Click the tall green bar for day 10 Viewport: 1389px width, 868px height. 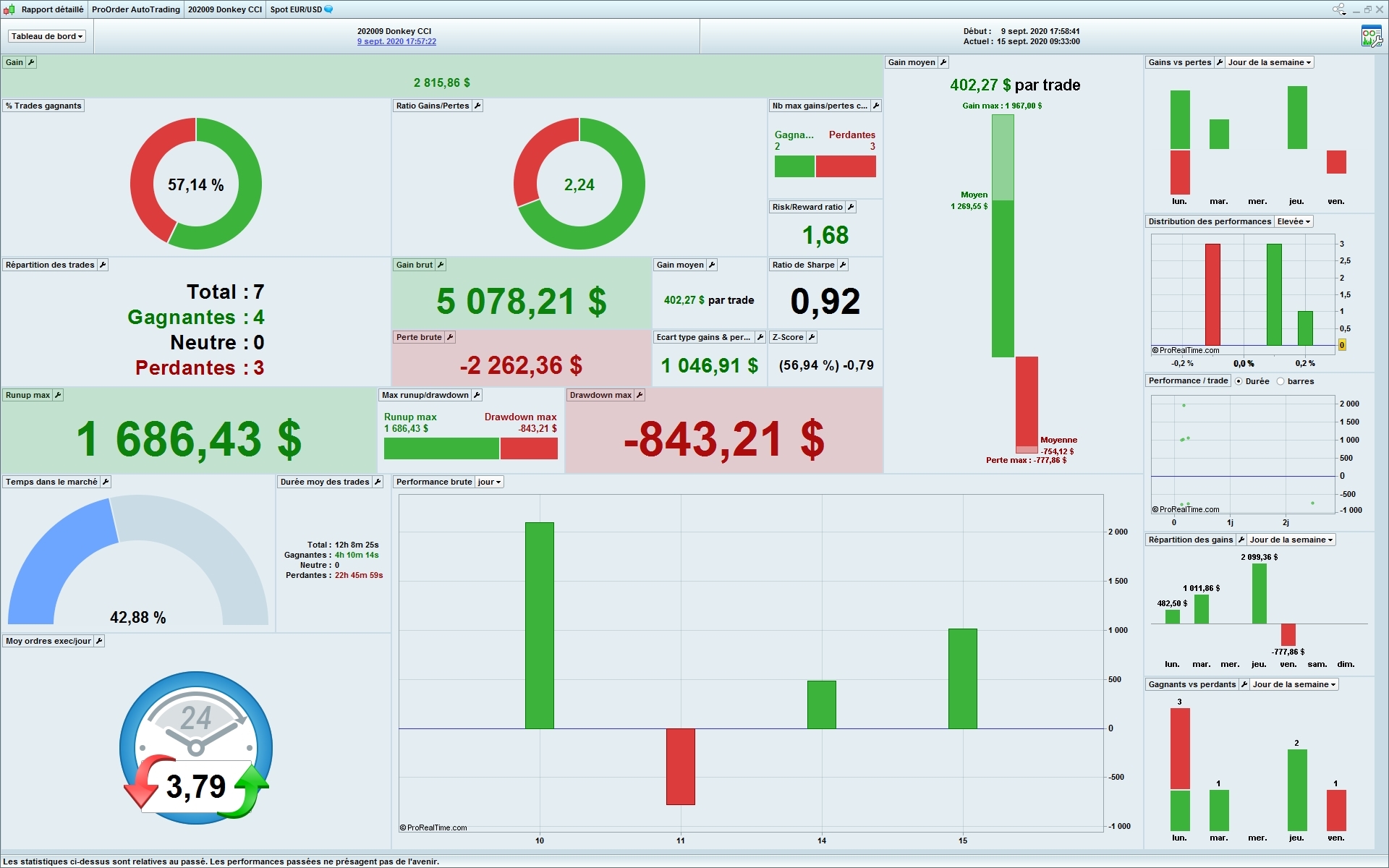click(x=539, y=625)
